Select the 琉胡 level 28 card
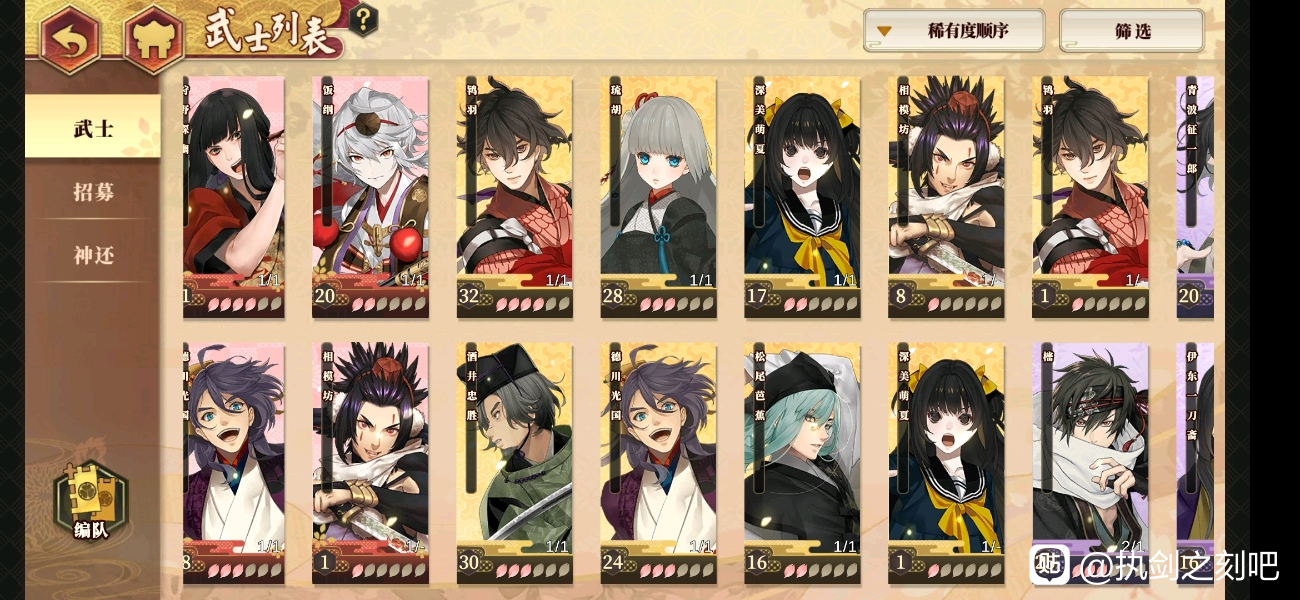1300x600 pixels. [658, 197]
